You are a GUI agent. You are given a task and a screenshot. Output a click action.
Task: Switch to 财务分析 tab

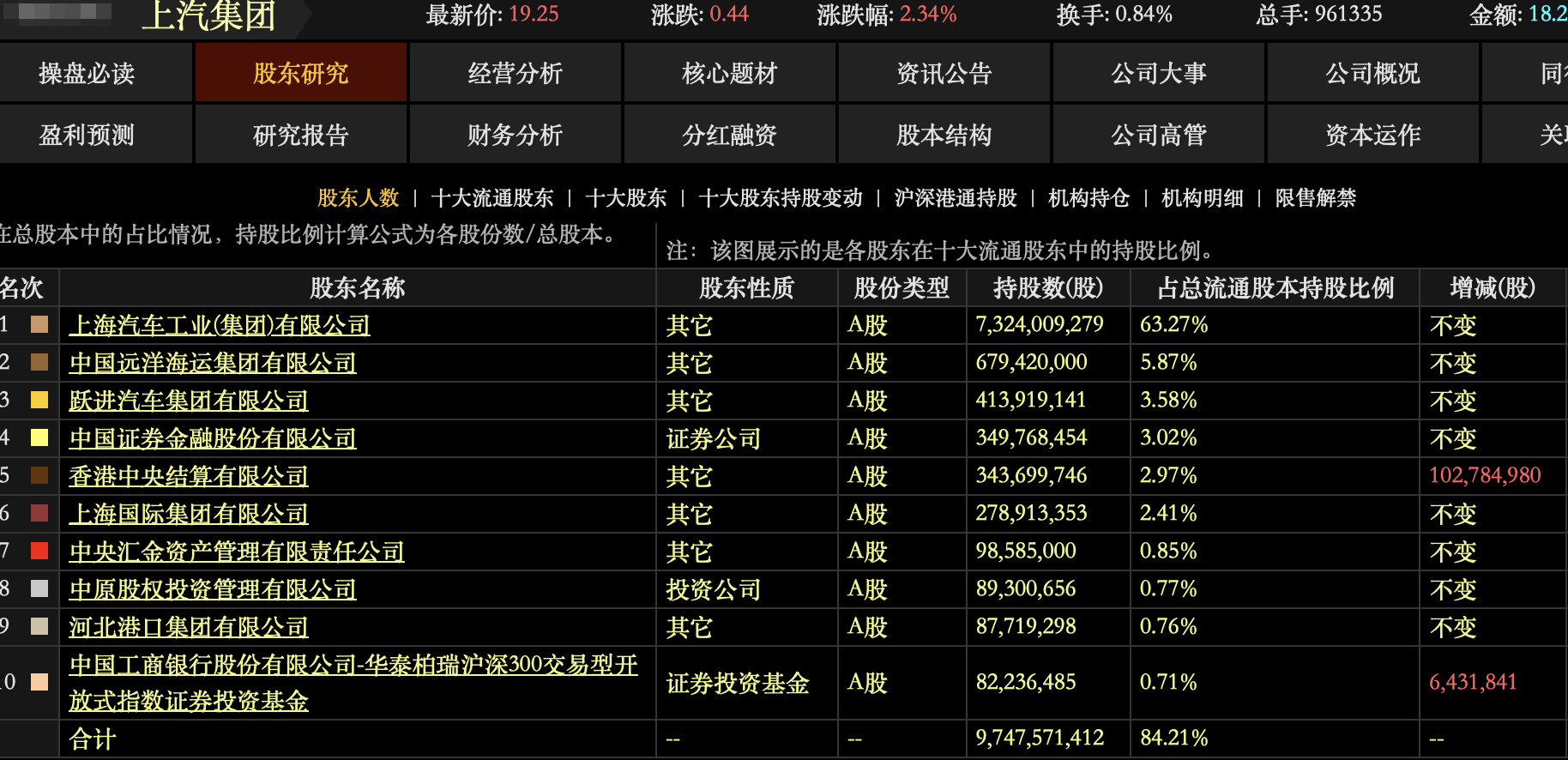(516, 135)
